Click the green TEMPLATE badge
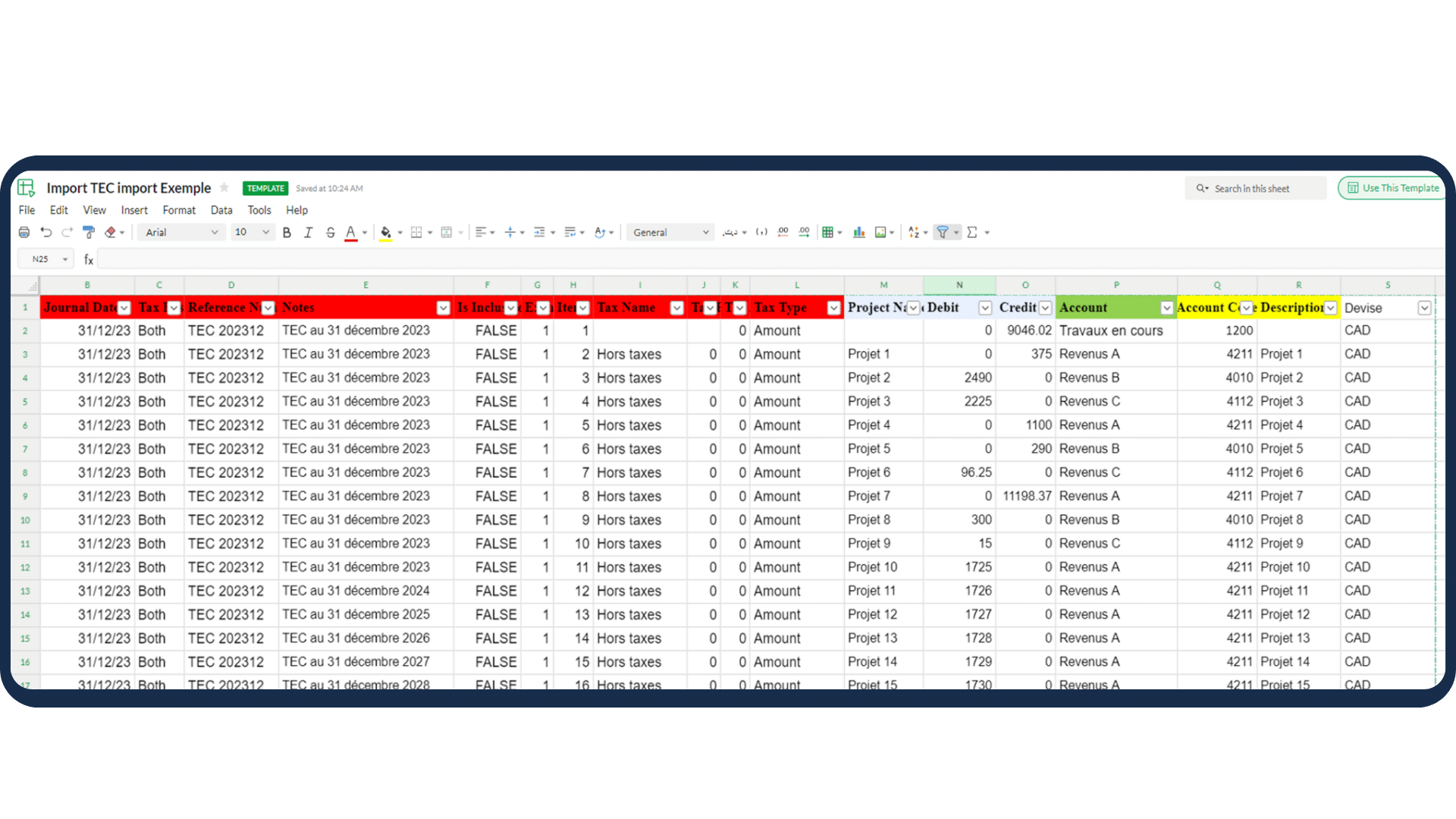The height and width of the screenshot is (819, 1456). 265,188
